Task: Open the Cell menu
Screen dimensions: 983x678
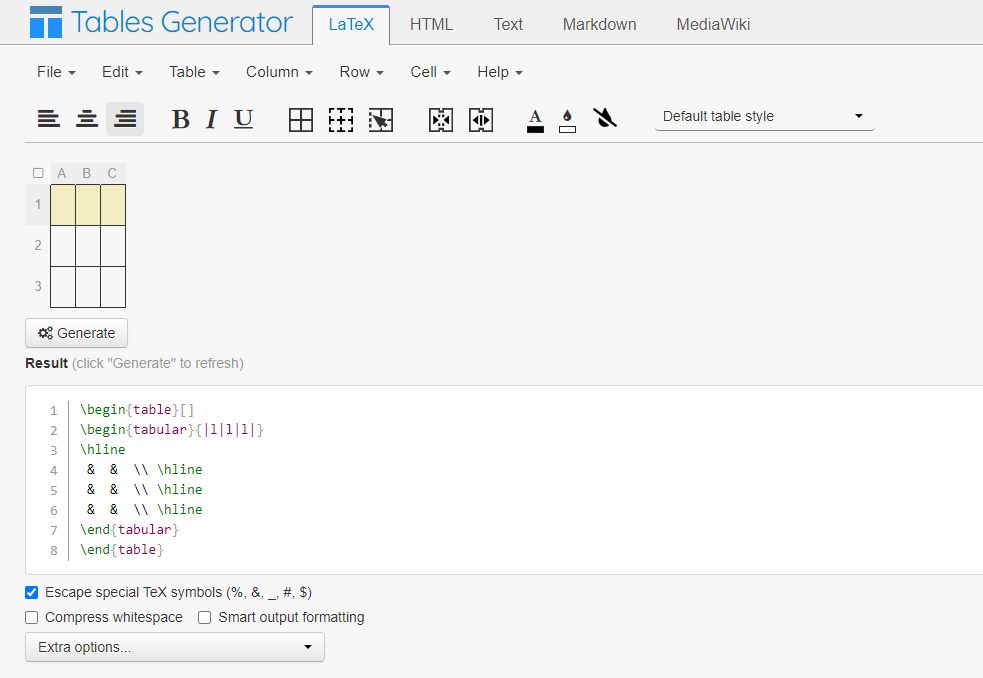Action: tap(430, 72)
